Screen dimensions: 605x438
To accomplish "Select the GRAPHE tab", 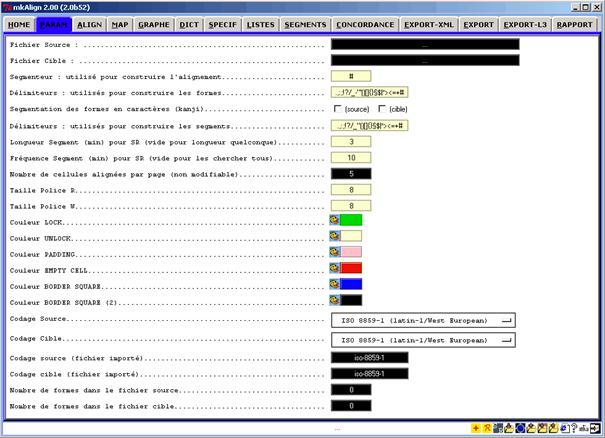I will click(154, 25).
